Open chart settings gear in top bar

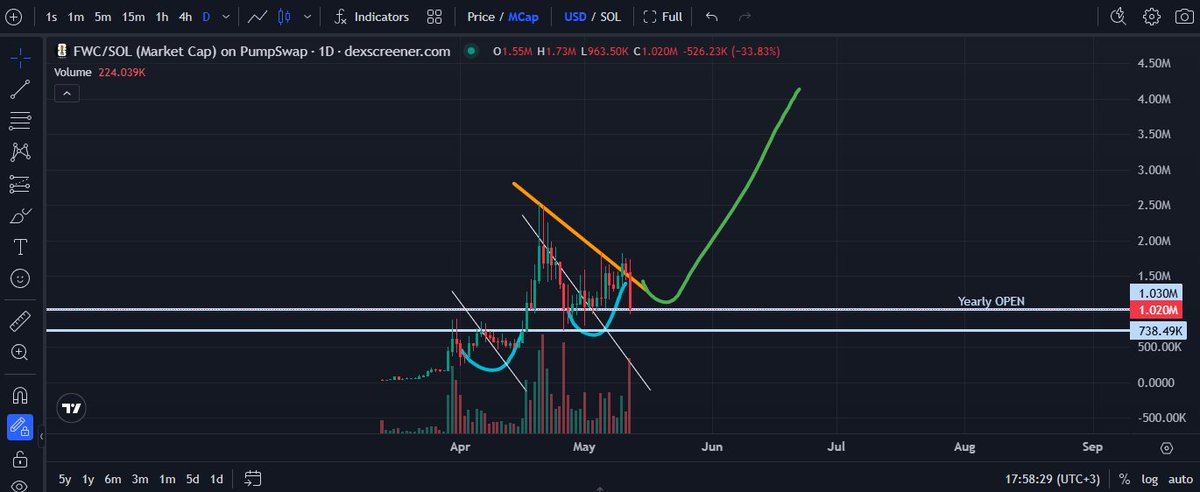(x=1152, y=17)
